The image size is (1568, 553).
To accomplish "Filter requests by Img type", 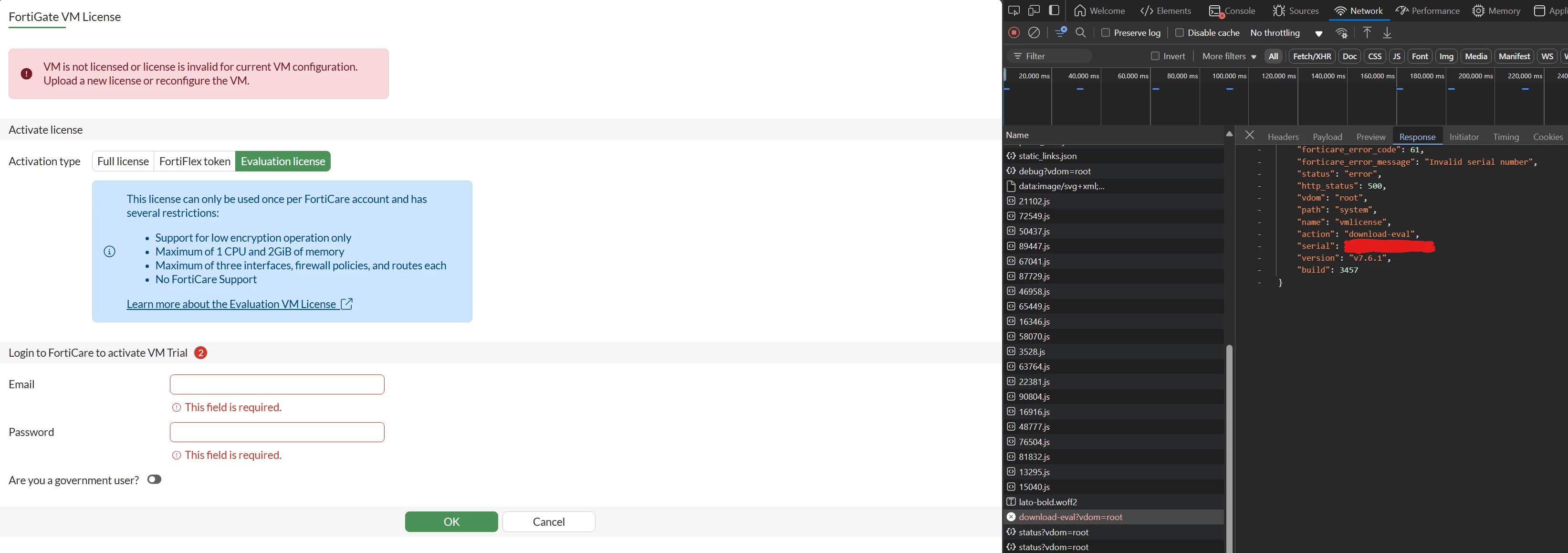I will pos(1446,56).
